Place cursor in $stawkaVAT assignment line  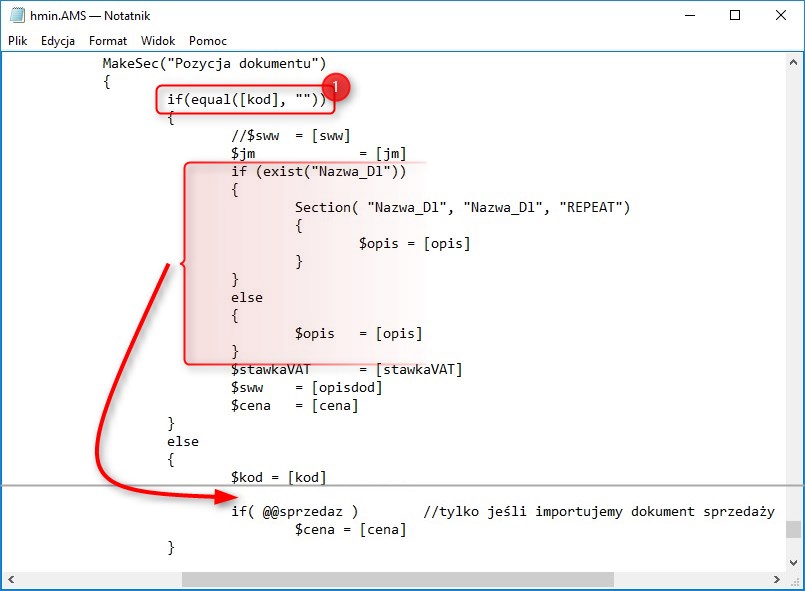(346, 369)
